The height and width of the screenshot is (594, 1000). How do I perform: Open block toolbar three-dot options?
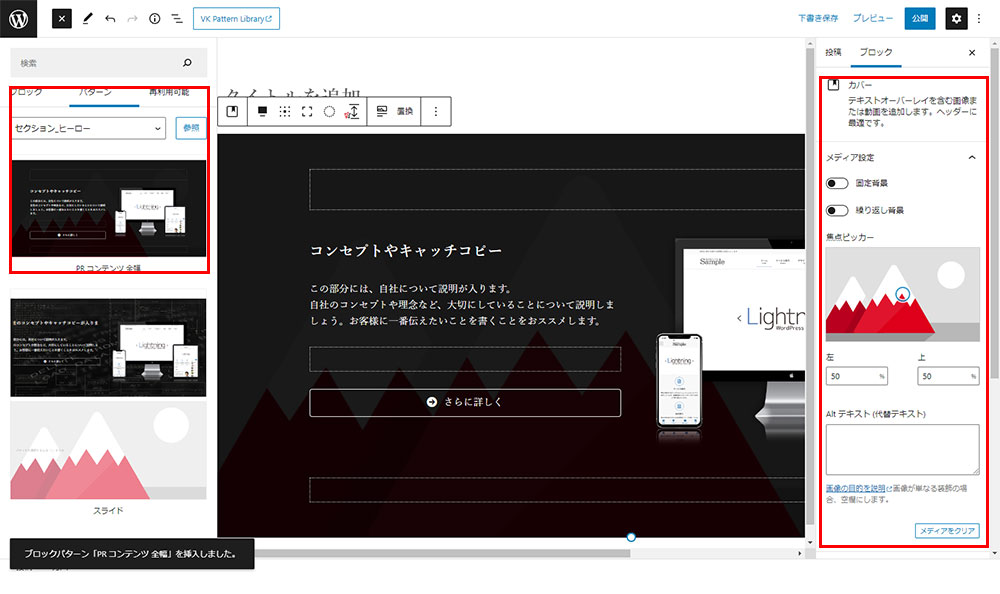pyautogui.click(x=435, y=112)
